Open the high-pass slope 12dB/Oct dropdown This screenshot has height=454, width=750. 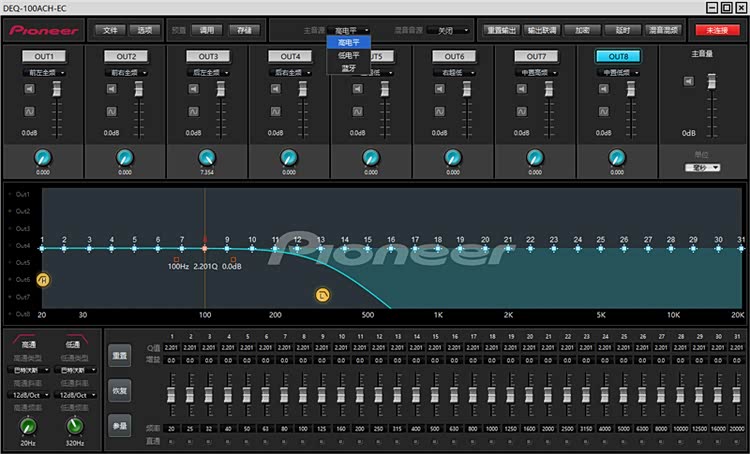tap(29, 395)
